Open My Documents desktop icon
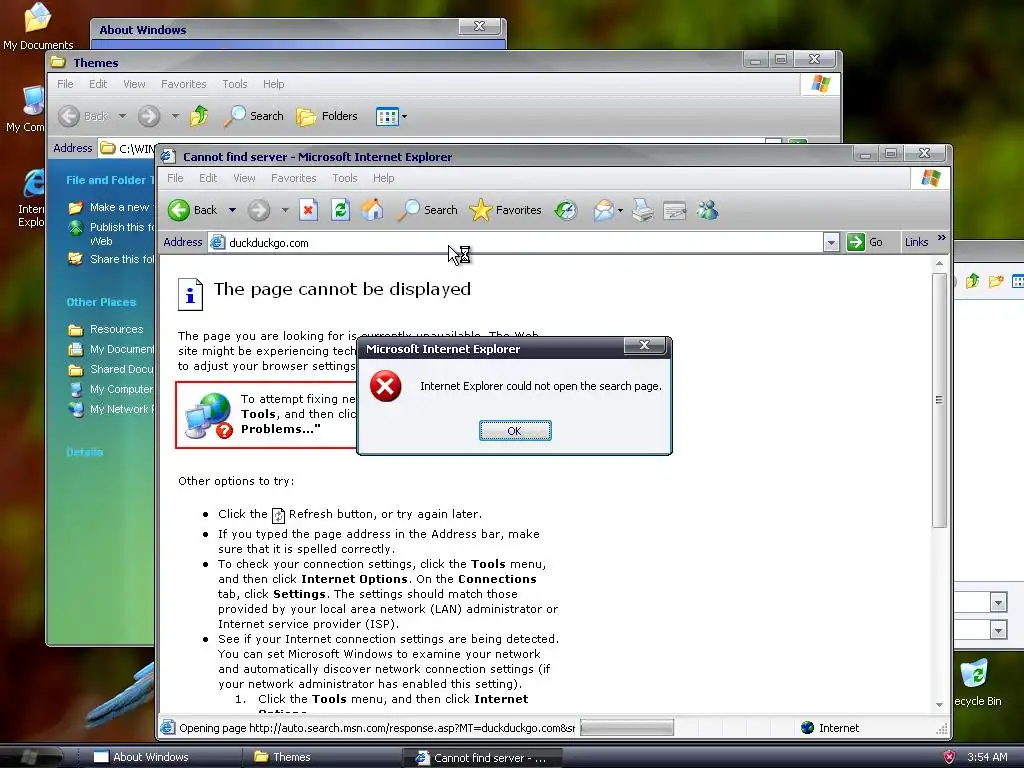1024x768 pixels. [37, 26]
